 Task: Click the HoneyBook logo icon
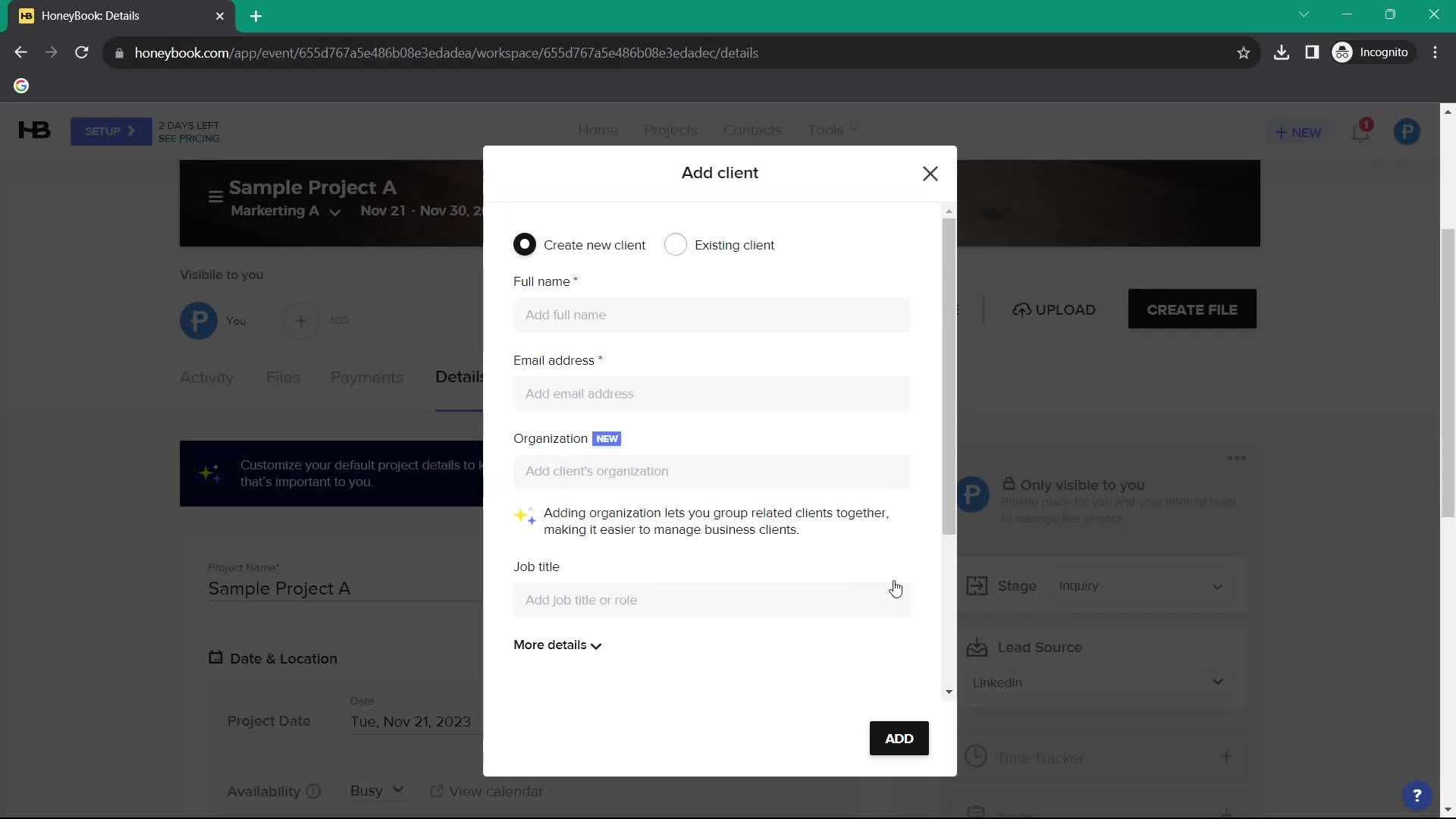[33, 130]
